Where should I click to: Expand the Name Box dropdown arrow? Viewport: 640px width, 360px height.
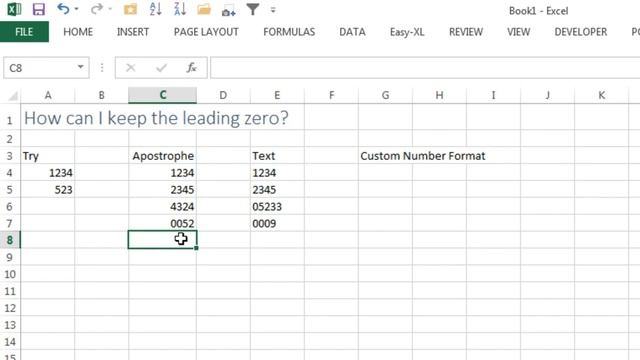tap(80, 67)
